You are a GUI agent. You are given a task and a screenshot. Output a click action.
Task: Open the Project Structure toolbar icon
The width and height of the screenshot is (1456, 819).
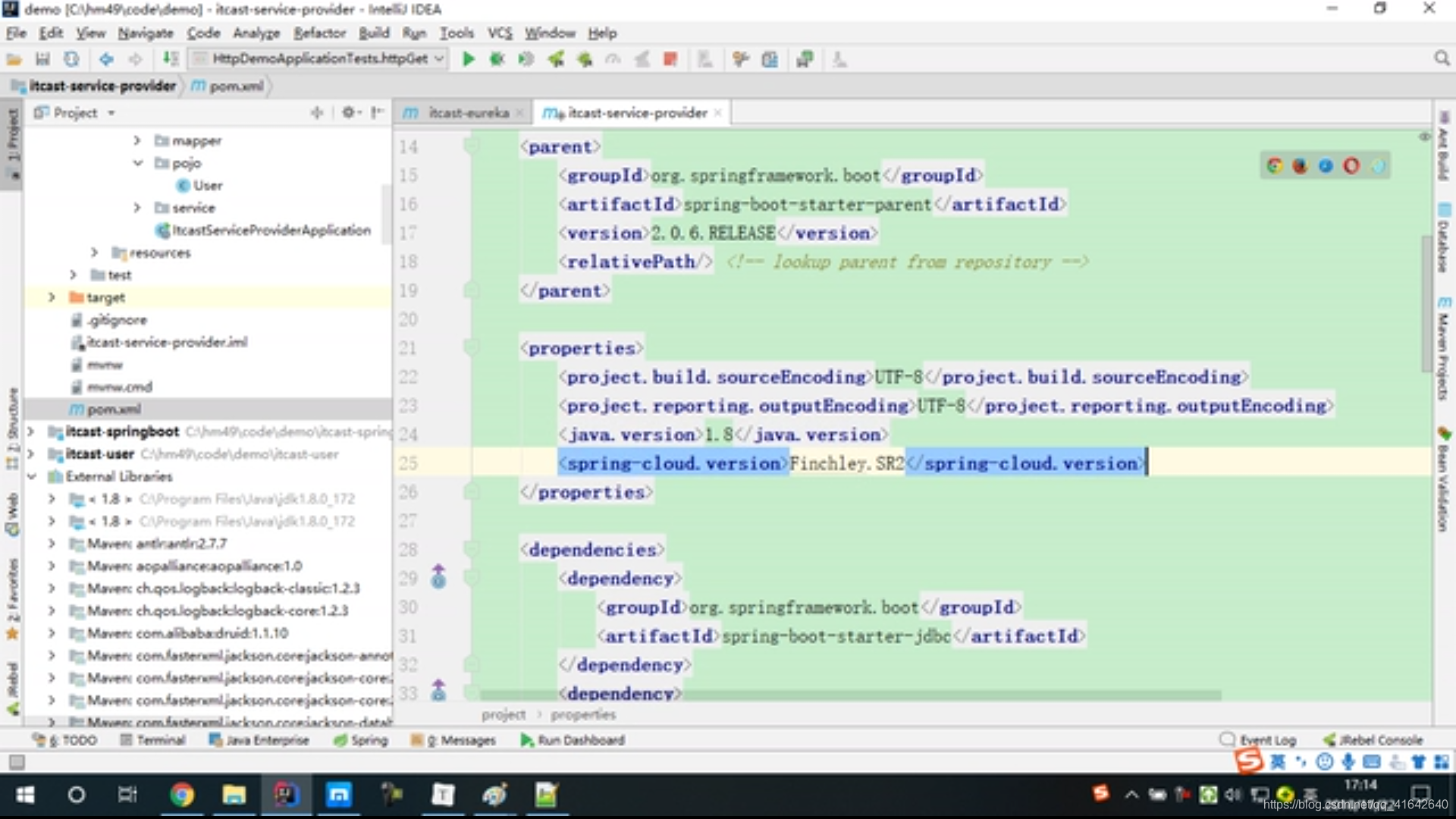click(x=770, y=59)
